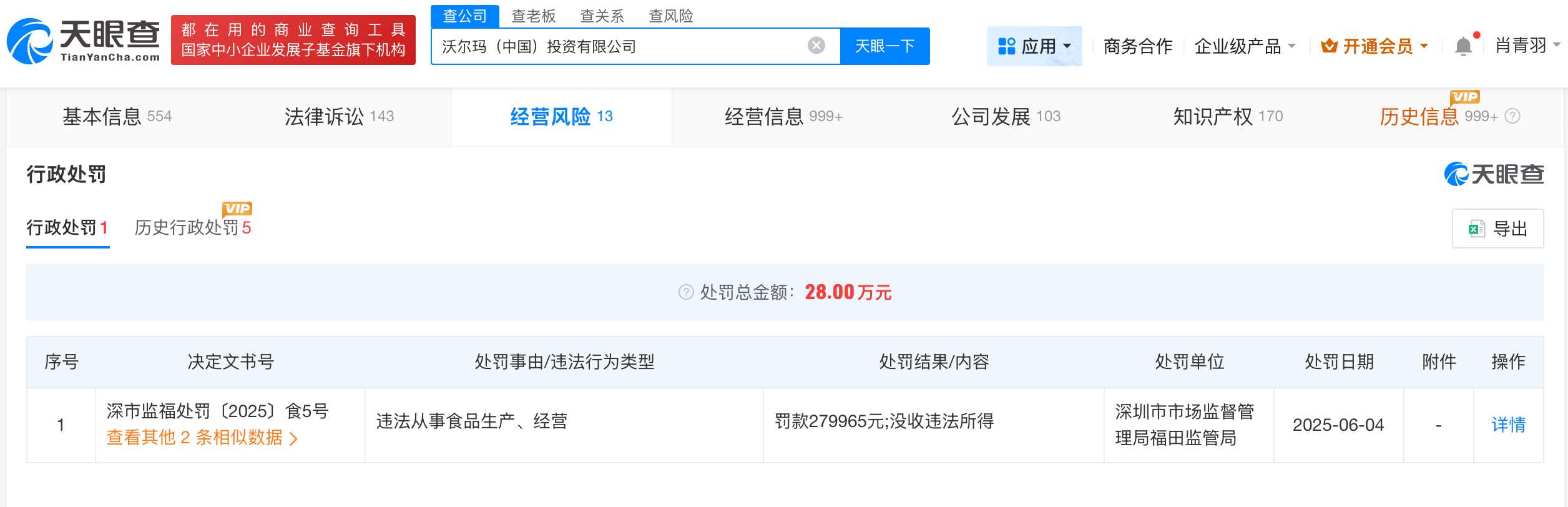
Task: Open the 知识产权 tab
Action: (1227, 117)
